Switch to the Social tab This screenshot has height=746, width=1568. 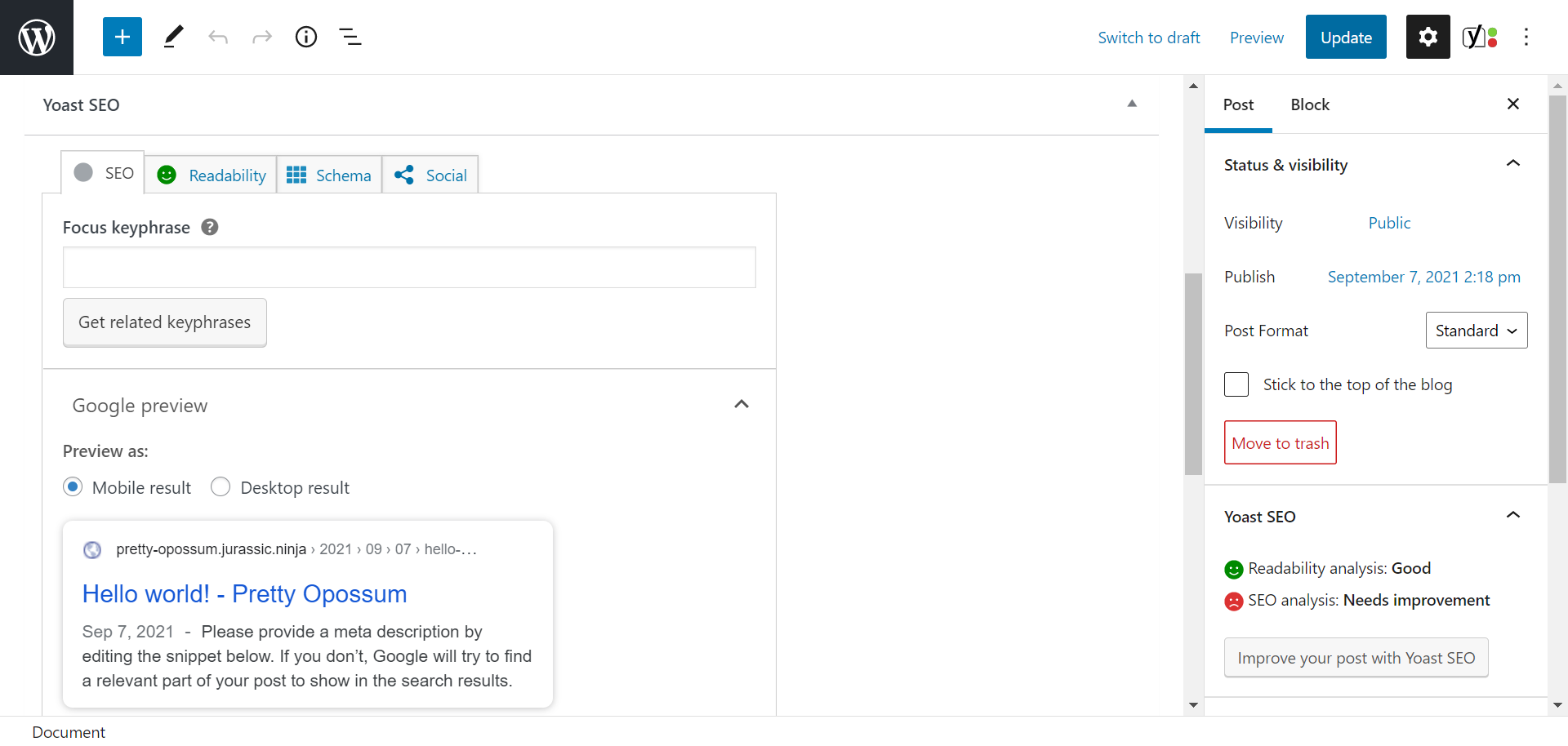(x=430, y=175)
